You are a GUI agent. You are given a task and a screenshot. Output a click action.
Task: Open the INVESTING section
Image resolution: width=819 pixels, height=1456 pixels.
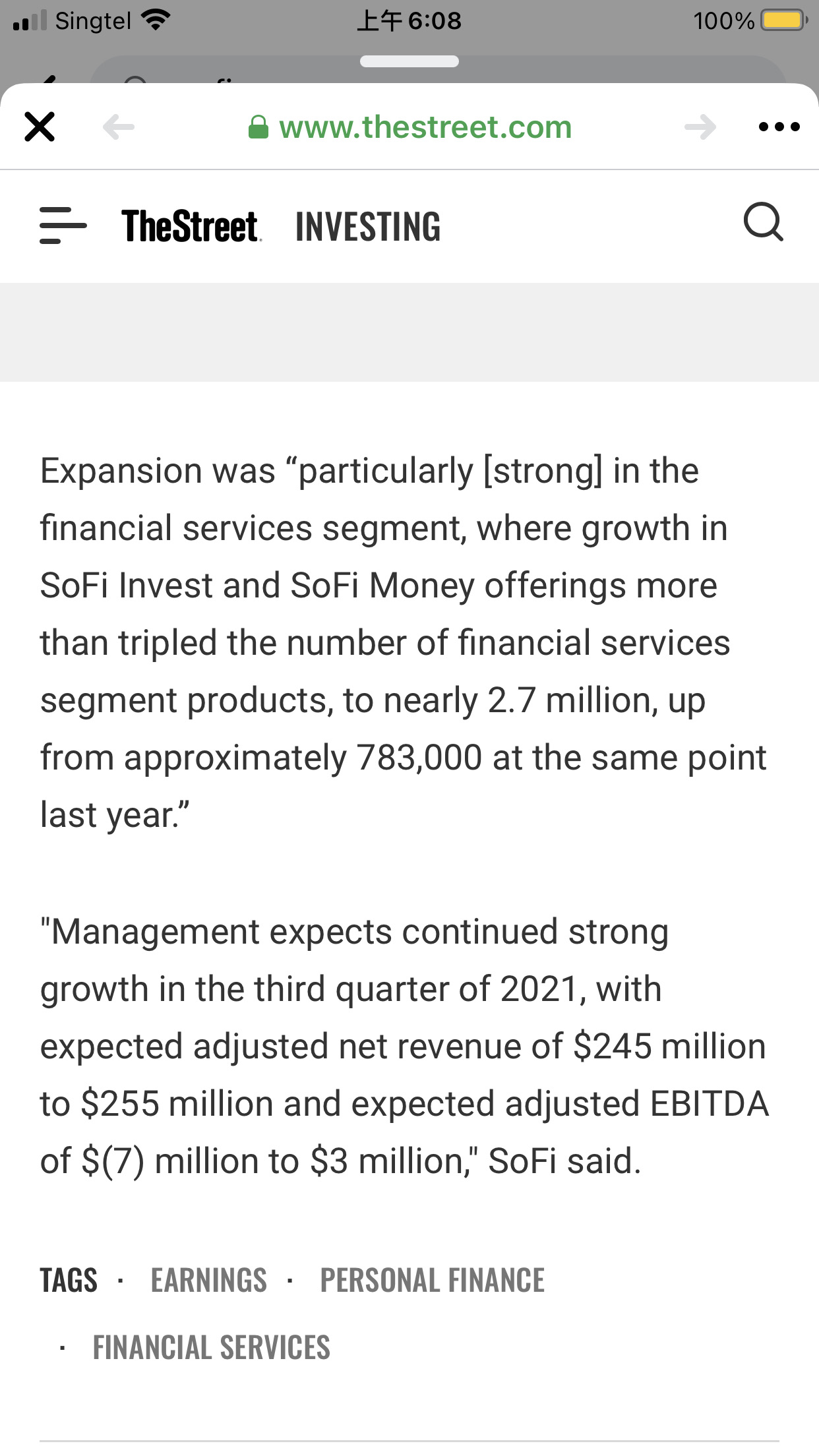(x=368, y=227)
